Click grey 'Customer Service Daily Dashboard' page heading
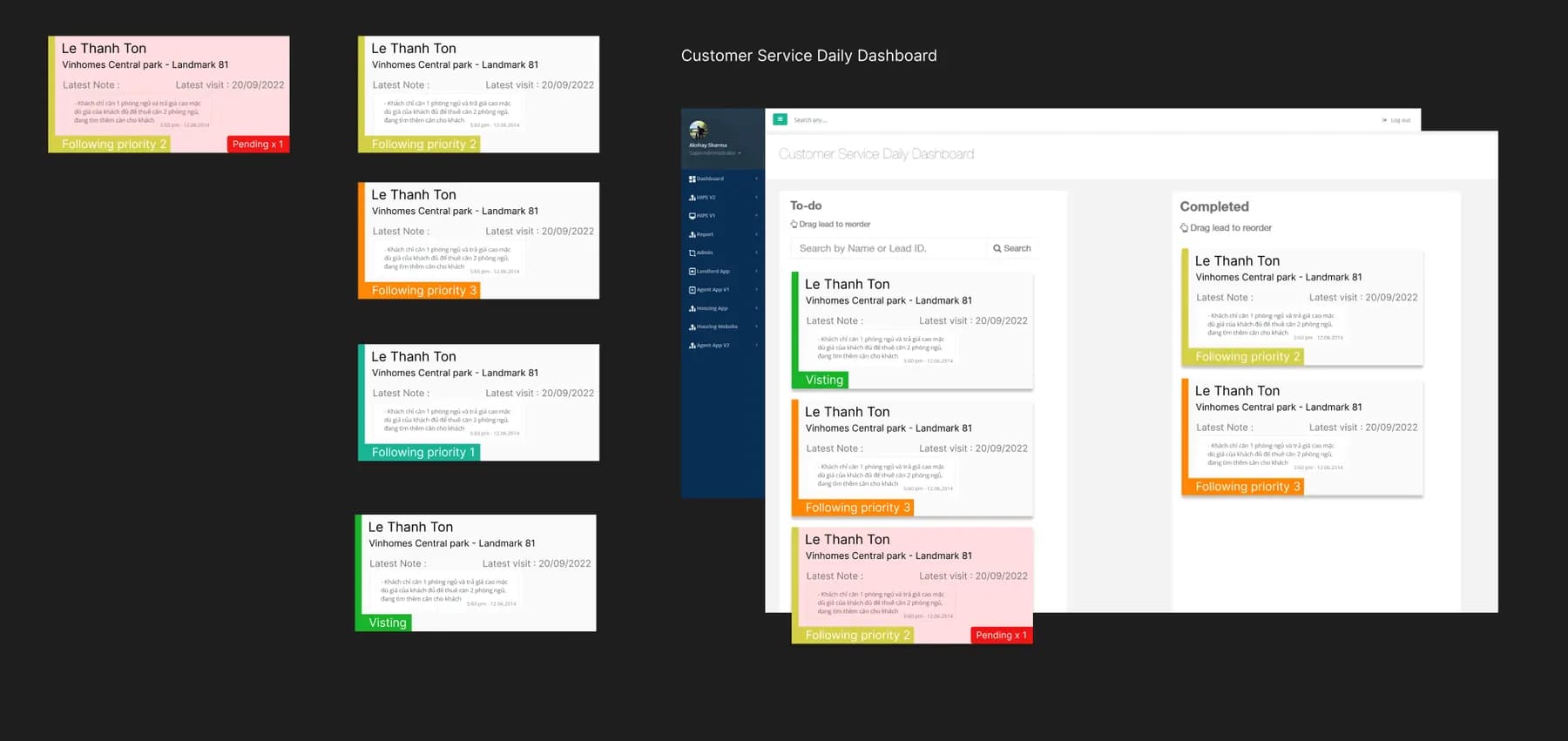Image resolution: width=1568 pixels, height=741 pixels. coord(876,154)
